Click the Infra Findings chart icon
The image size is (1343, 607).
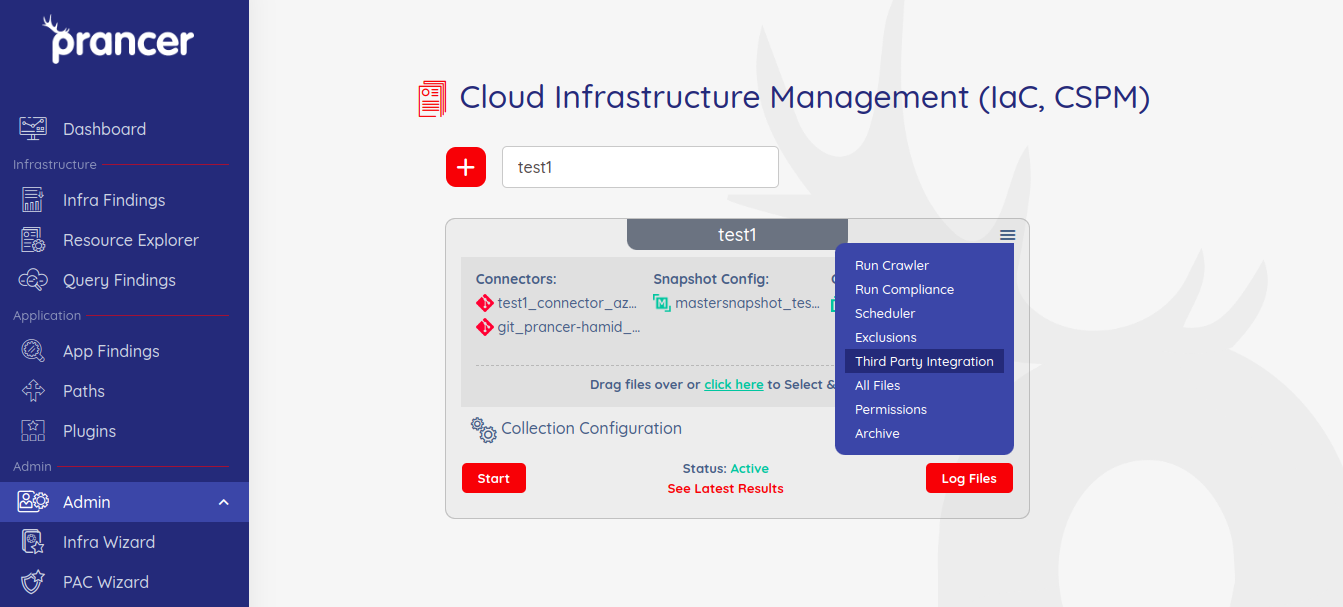(x=33, y=200)
